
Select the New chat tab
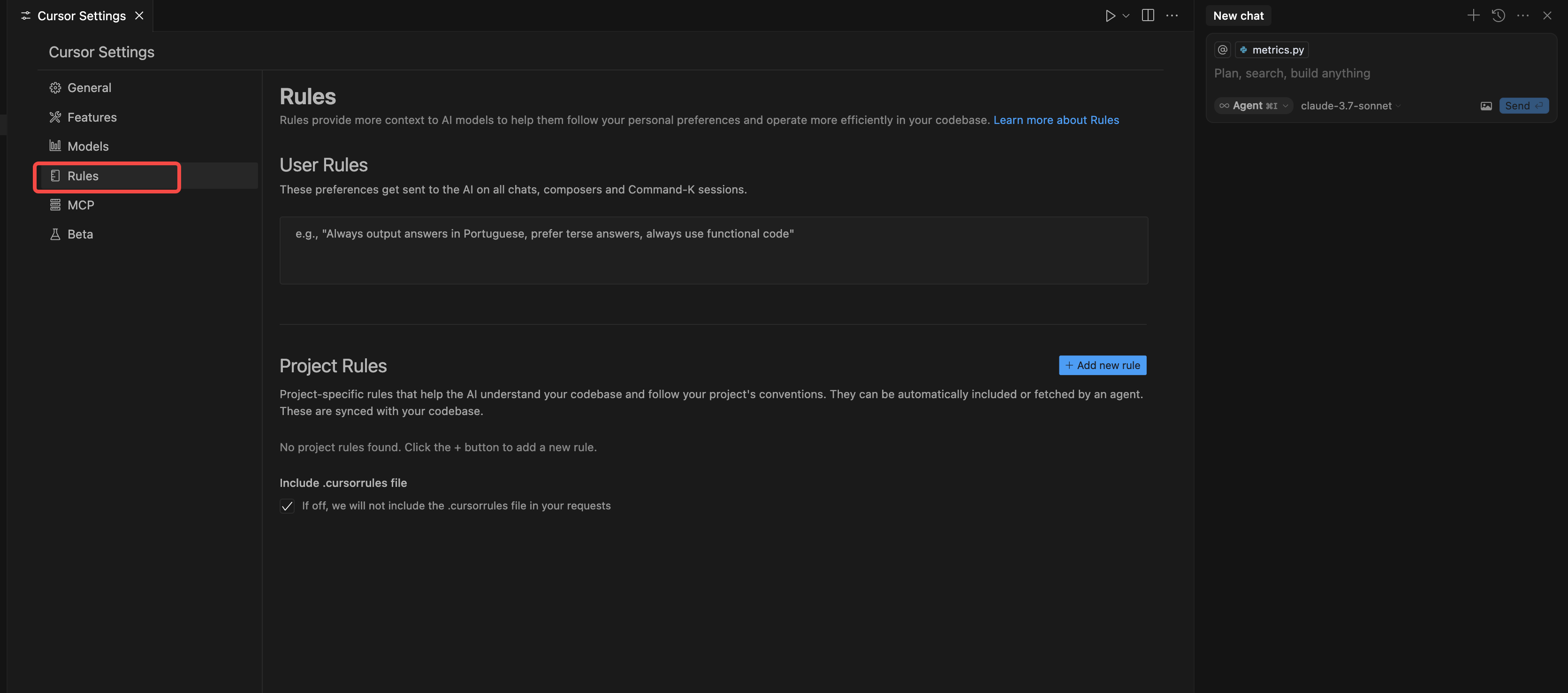click(1238, 16)
